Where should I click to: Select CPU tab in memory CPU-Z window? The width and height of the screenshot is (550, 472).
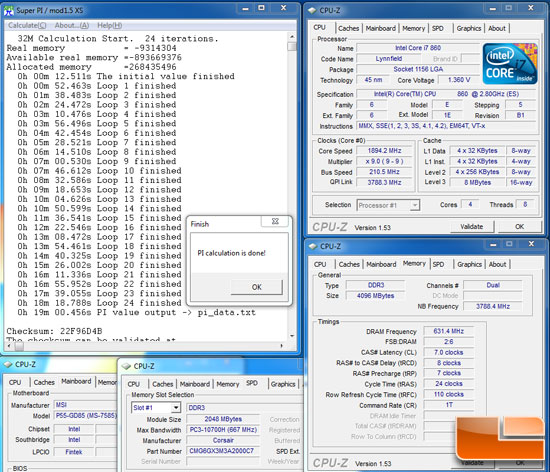coord(320,264)
